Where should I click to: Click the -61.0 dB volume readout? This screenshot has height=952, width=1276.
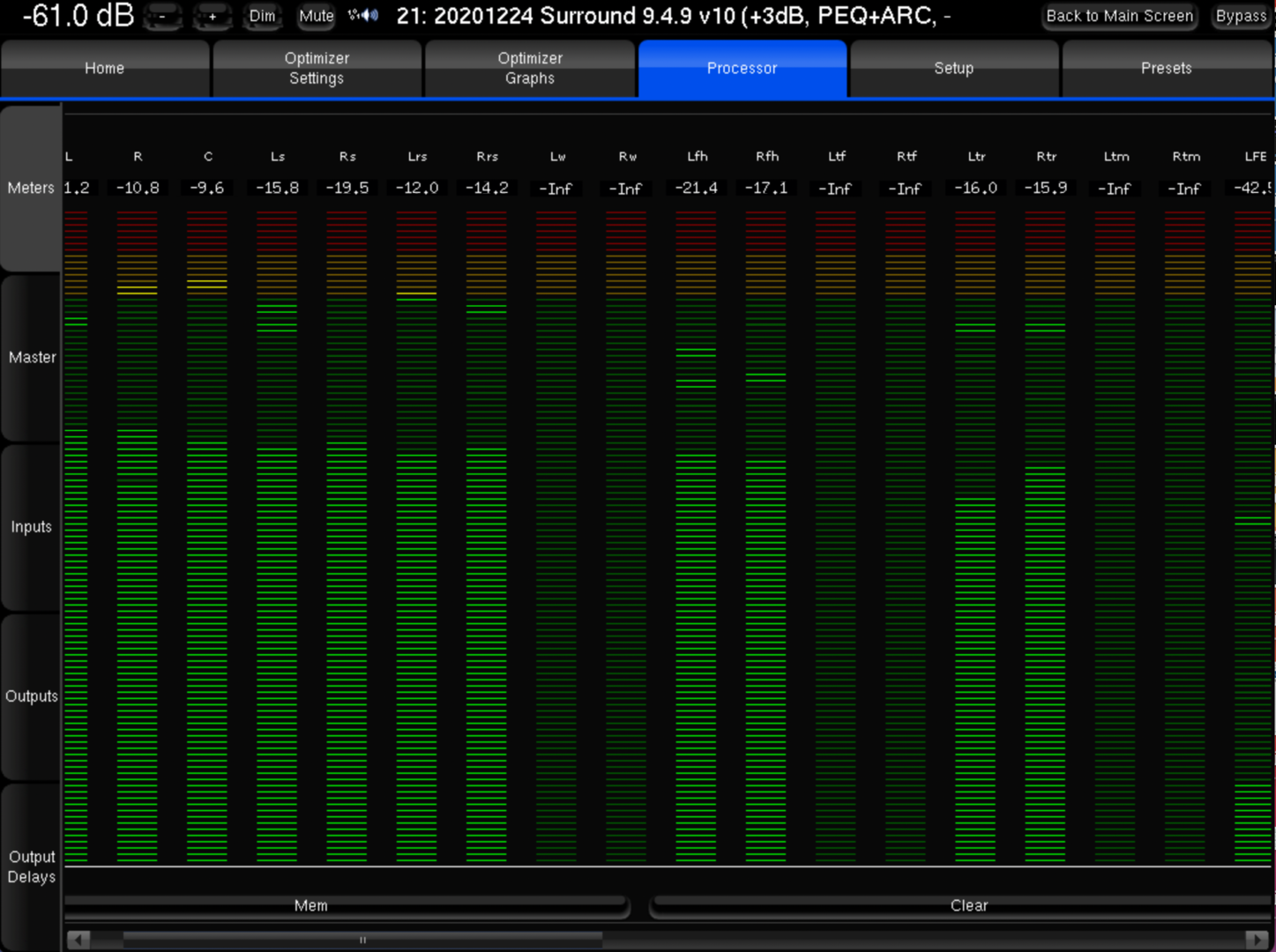(x=78, y=16)
